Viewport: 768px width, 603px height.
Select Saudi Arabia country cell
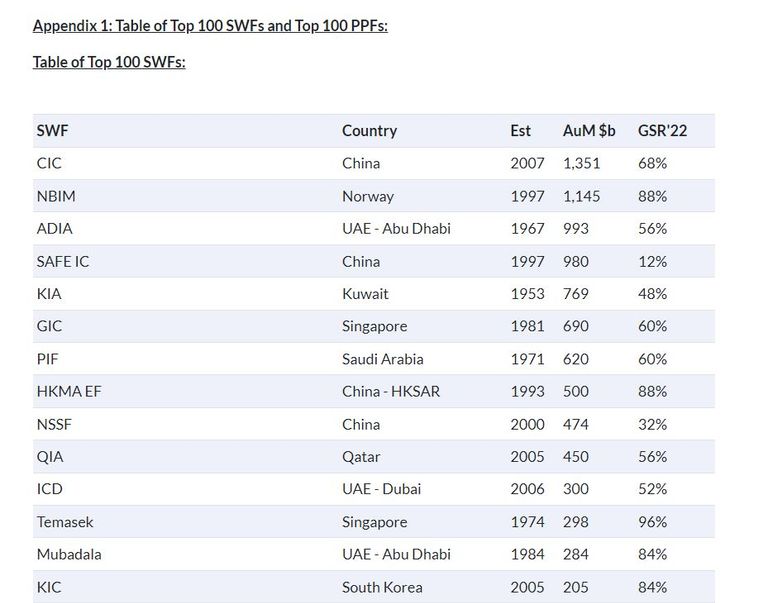[382, 359]
